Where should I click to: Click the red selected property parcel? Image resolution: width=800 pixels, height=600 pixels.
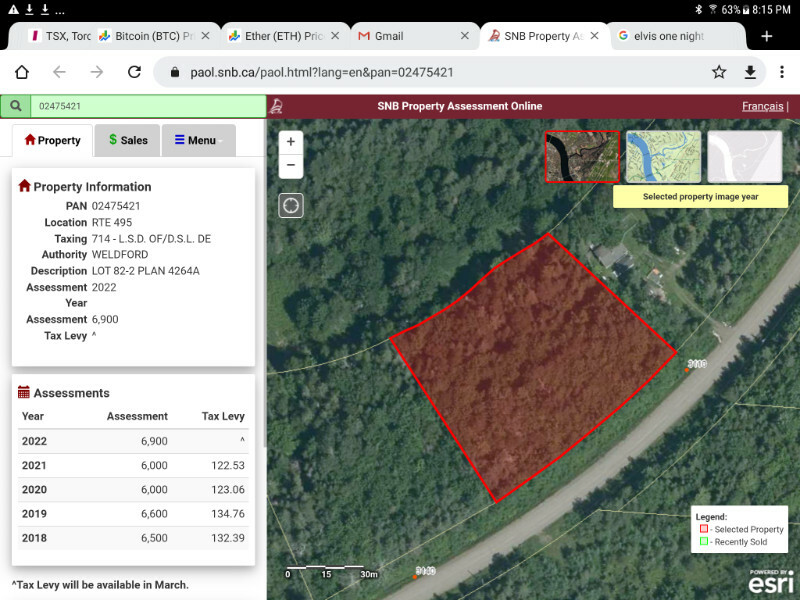click(533, 367)
